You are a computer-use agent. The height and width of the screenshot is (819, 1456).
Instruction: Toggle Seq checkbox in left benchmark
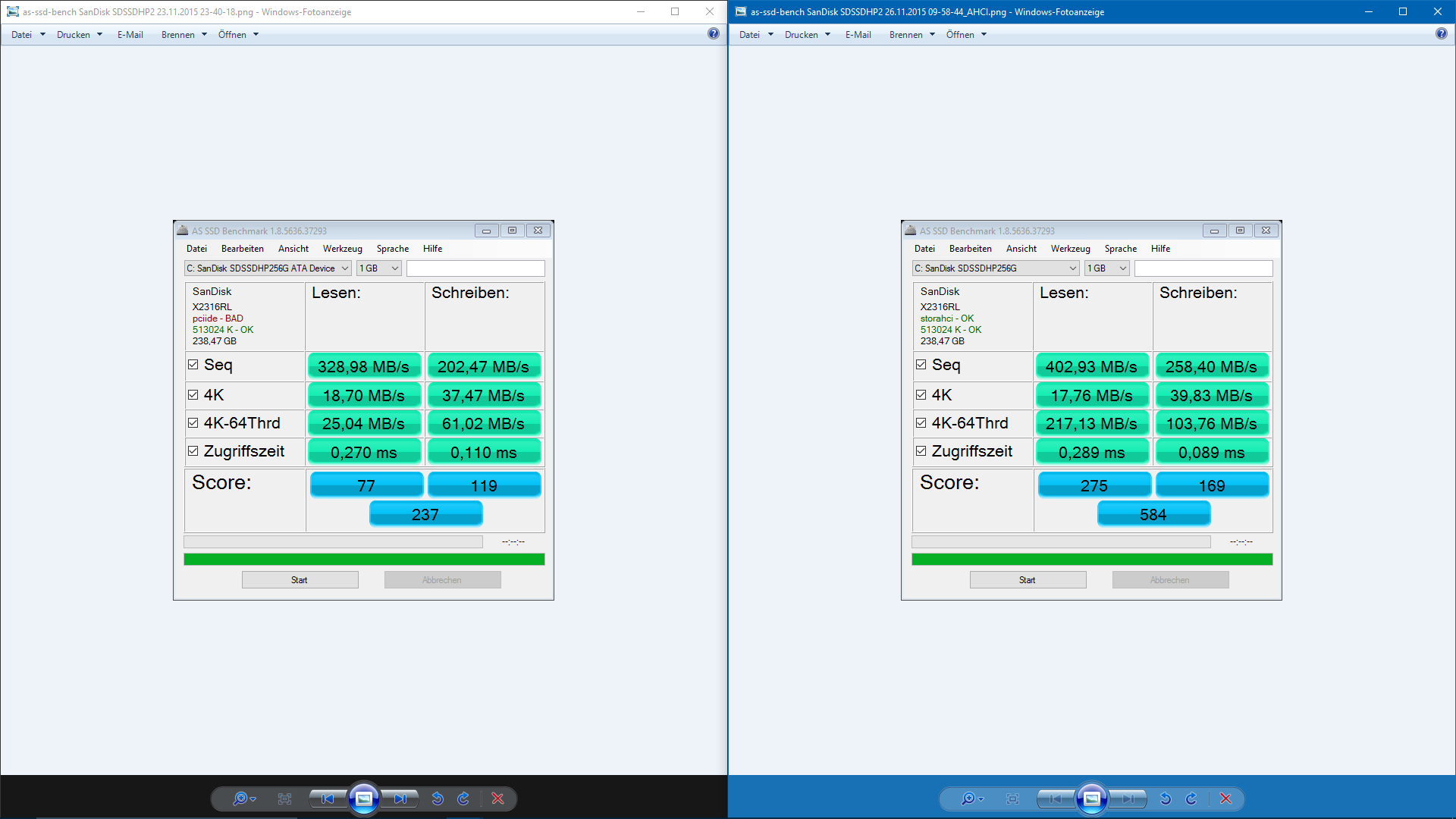click(193, 365)
